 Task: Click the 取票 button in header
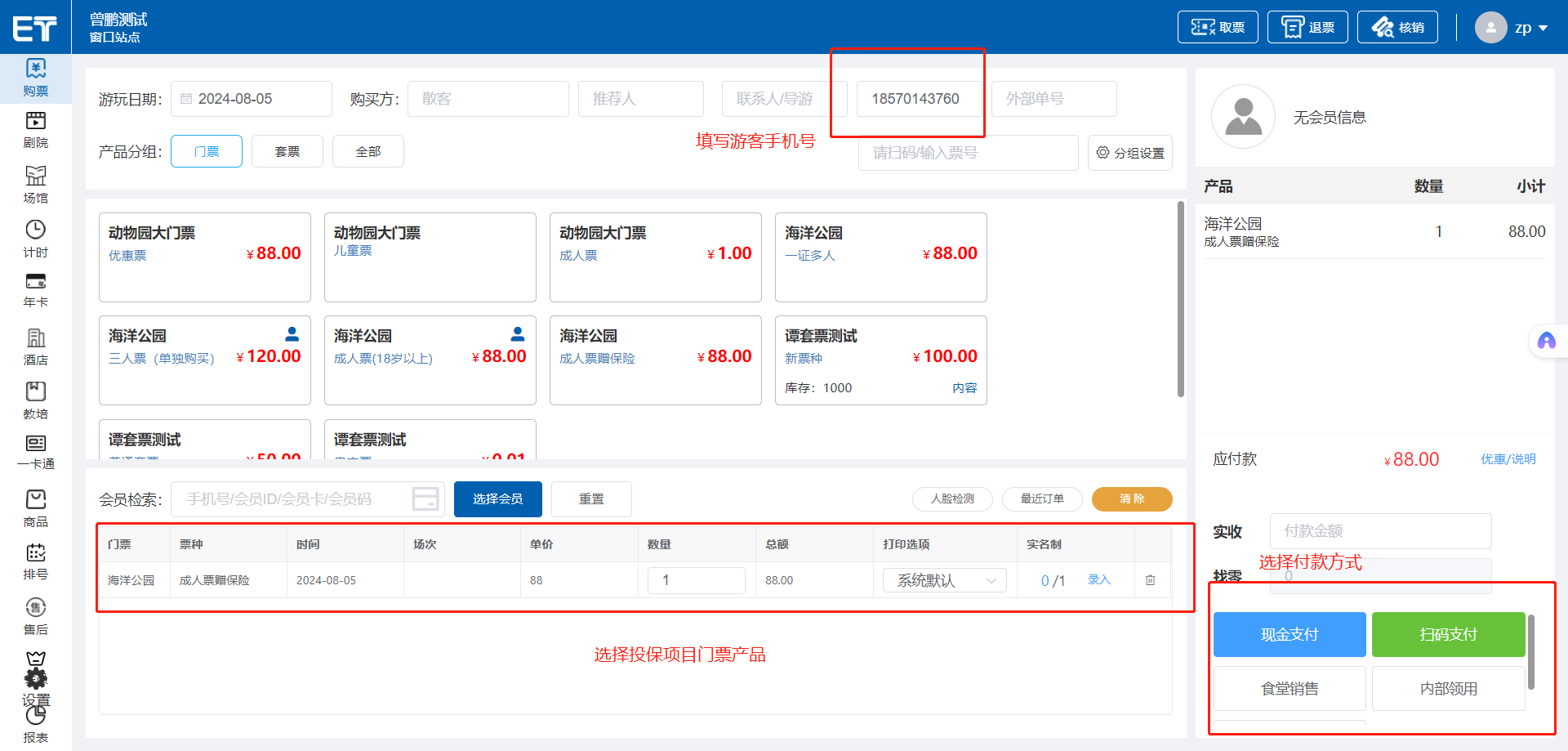pyautogui.click(x=1217, y=28)
